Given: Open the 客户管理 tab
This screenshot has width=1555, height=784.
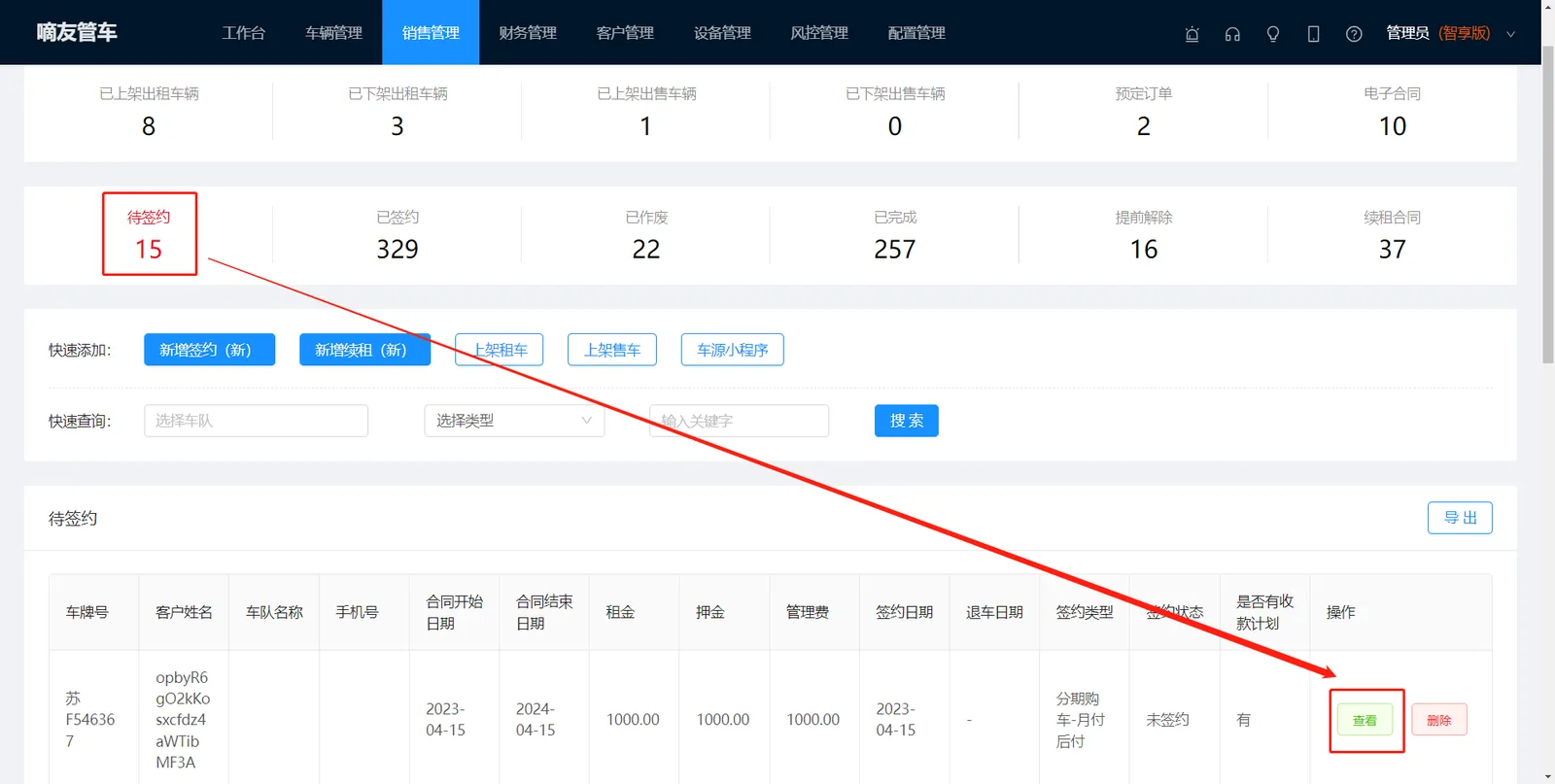Looking at the screenshot, I should pyautogui.click(x=625, y=32).
